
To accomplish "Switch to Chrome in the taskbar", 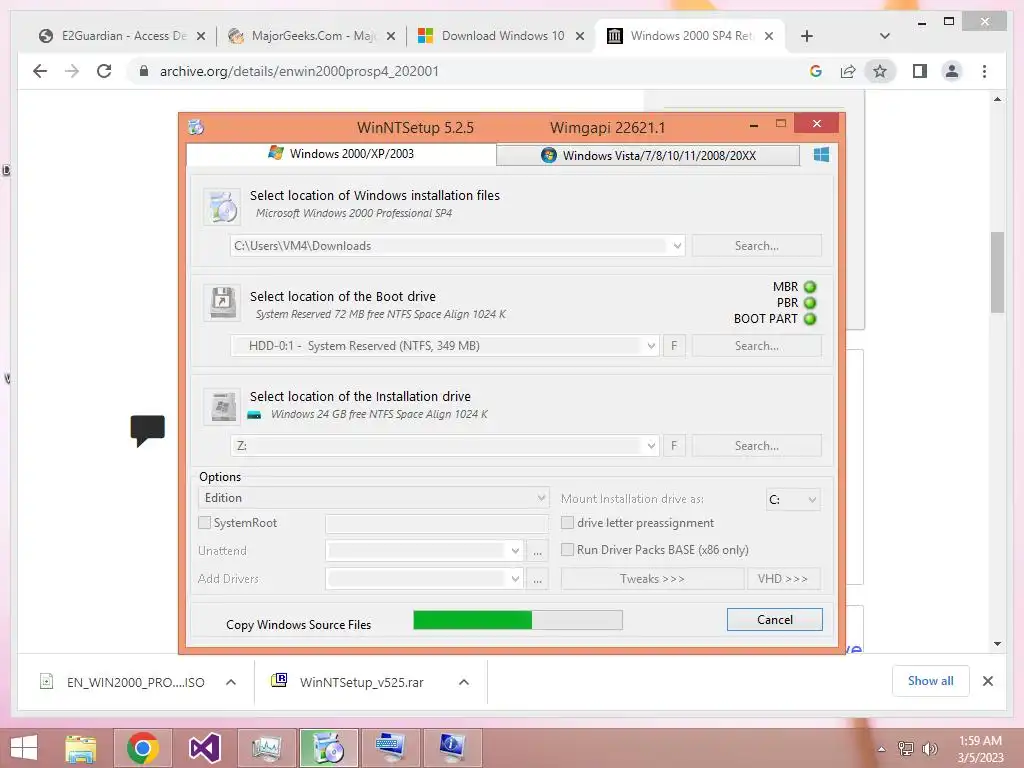I will coord(143,748).
